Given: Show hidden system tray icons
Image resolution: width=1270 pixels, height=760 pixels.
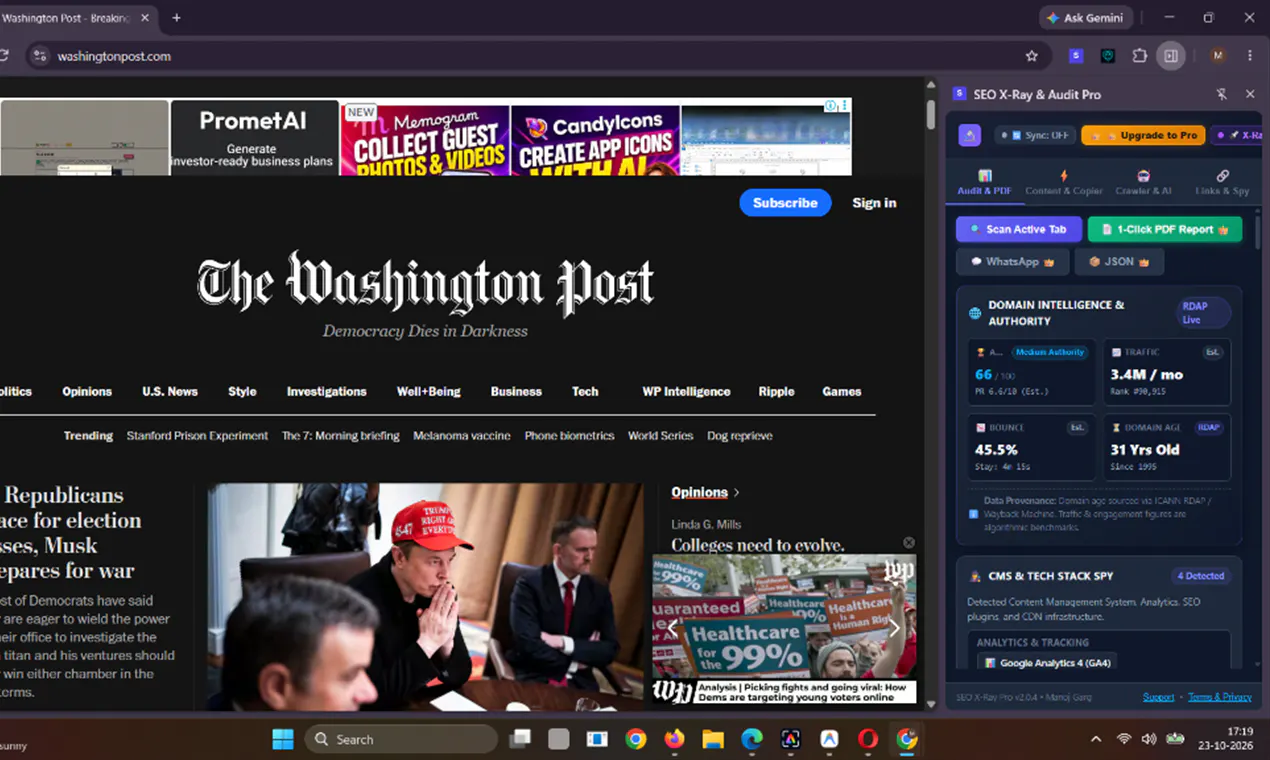Looking at the screenshot, I should [1096, 739].
